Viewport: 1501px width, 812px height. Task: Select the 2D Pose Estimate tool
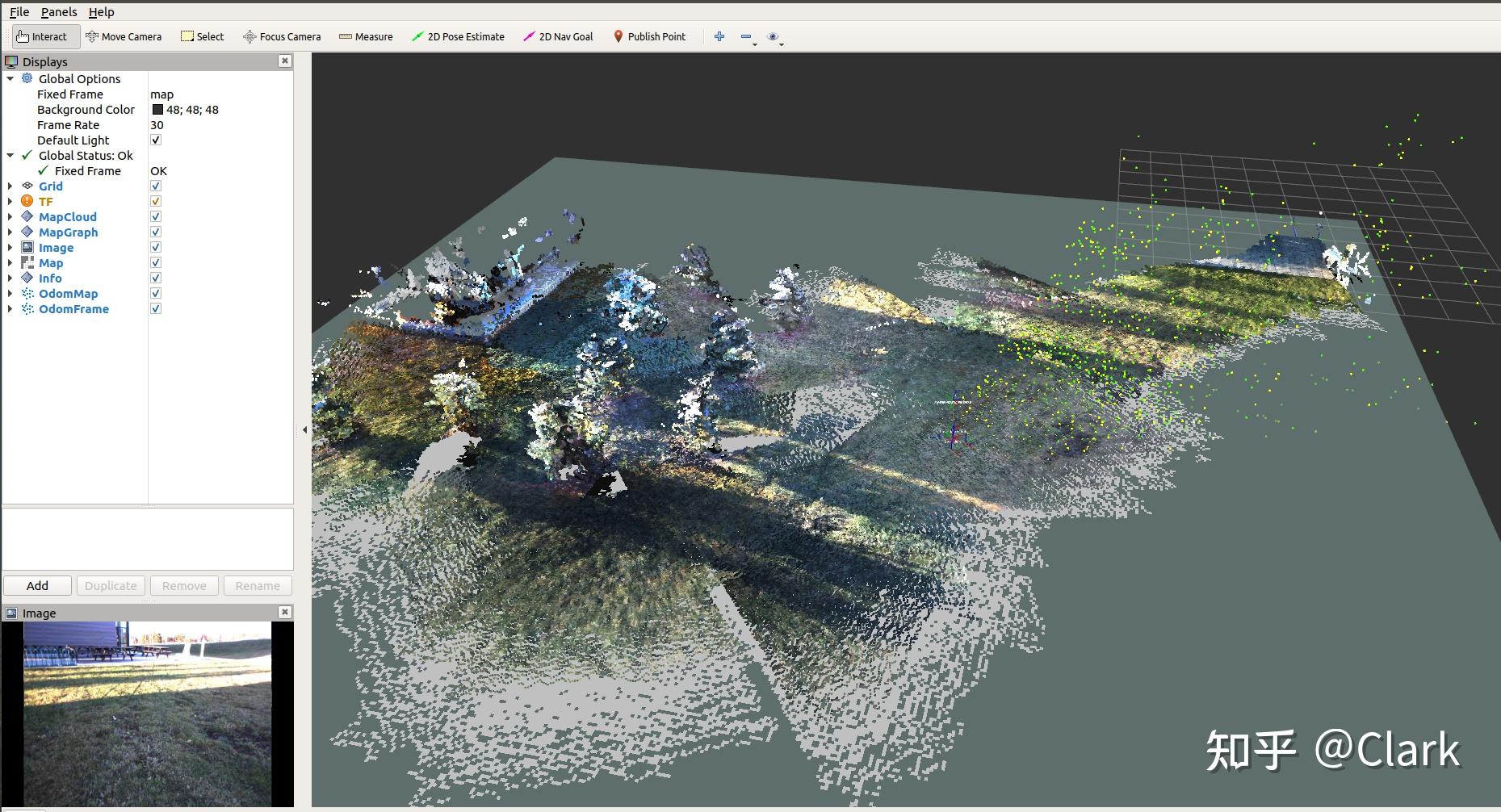(x=458, y=36)
